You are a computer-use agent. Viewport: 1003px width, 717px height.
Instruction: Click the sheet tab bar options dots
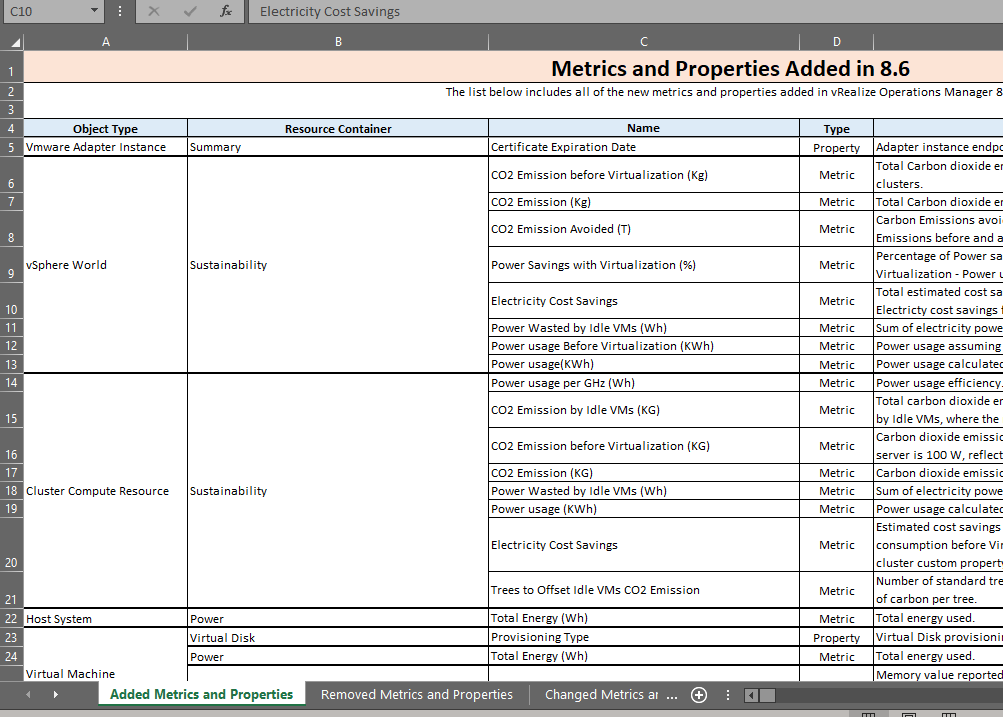click(727, 695)
